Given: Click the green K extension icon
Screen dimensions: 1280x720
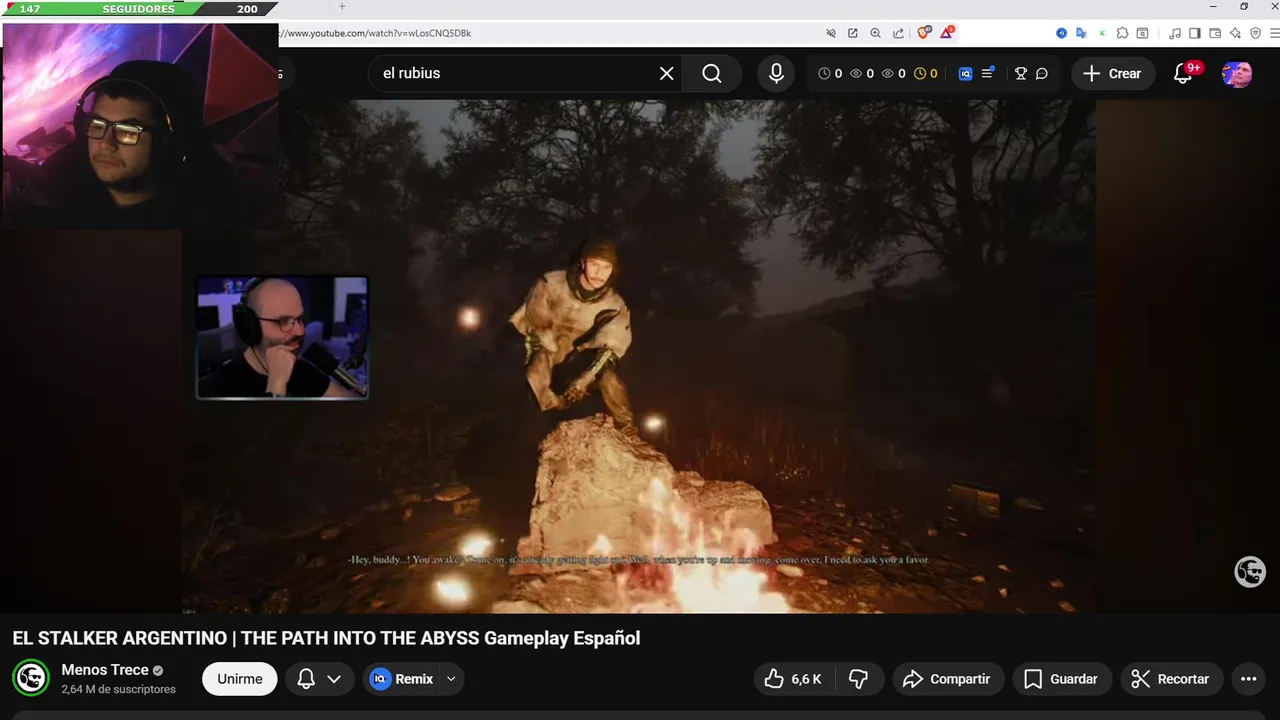Looking at the screenshot, I should (1102, 33).
